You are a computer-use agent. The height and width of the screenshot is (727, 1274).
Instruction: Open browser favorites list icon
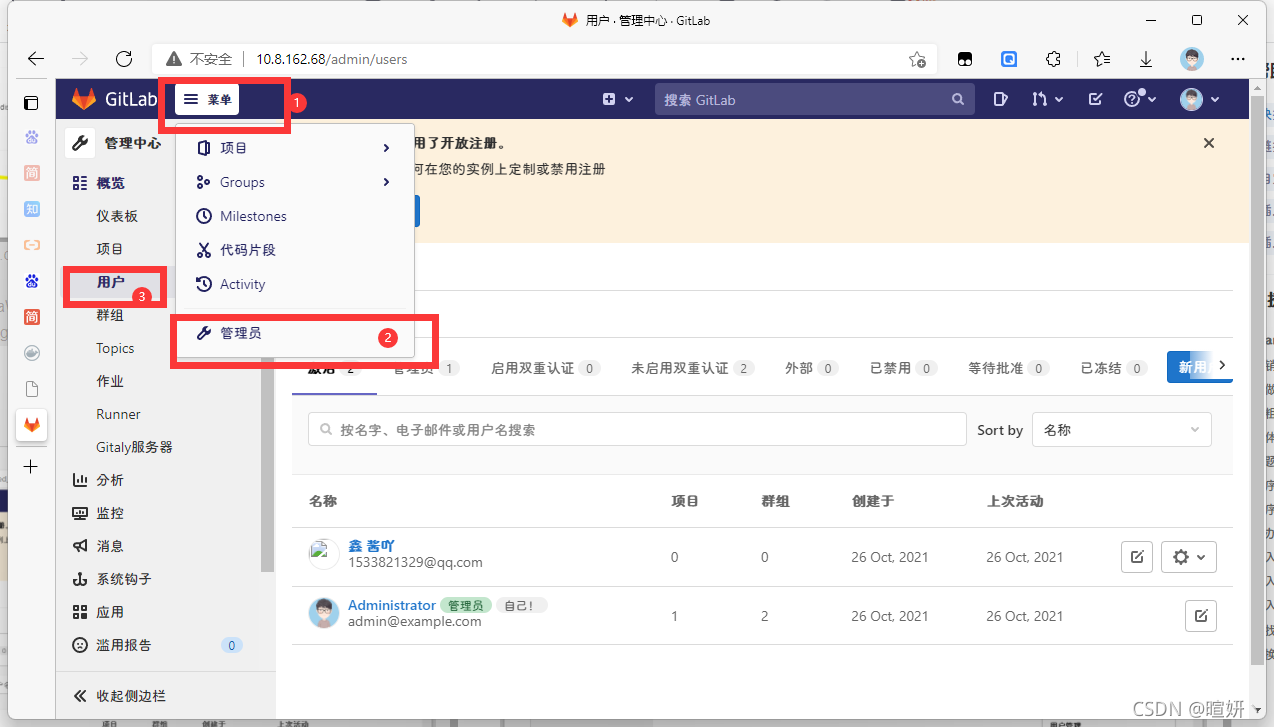coord(1102,59)
